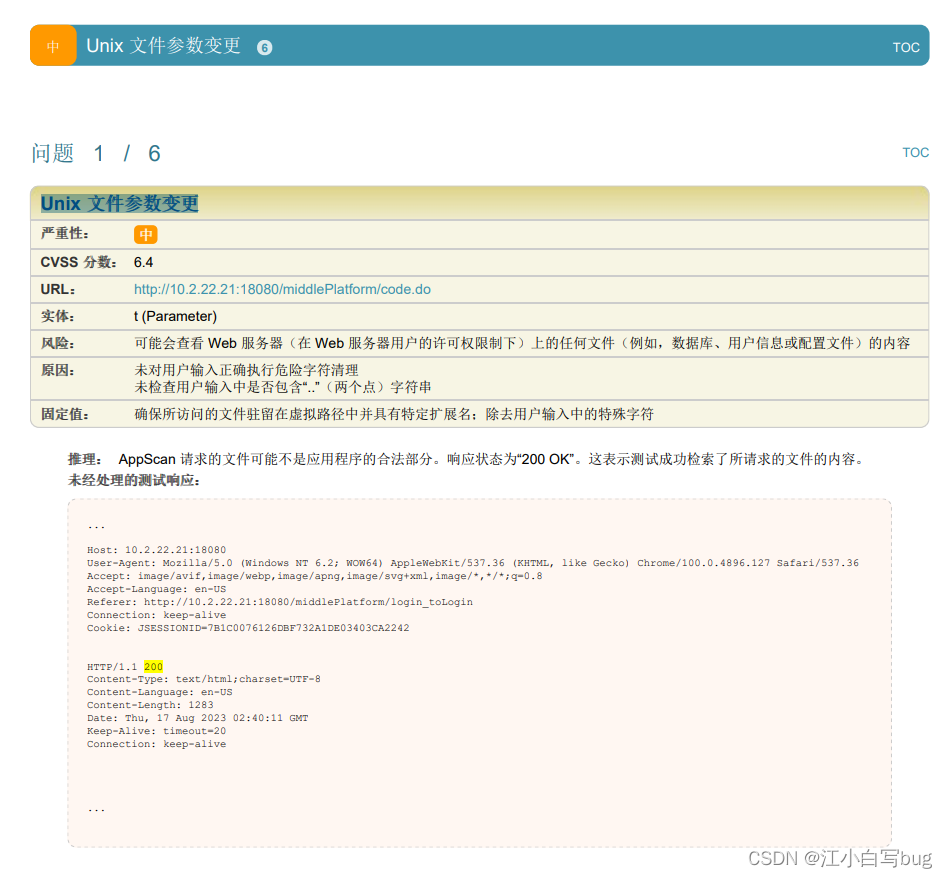Click the Content-Language: en-US line

(x=159, y=692)
